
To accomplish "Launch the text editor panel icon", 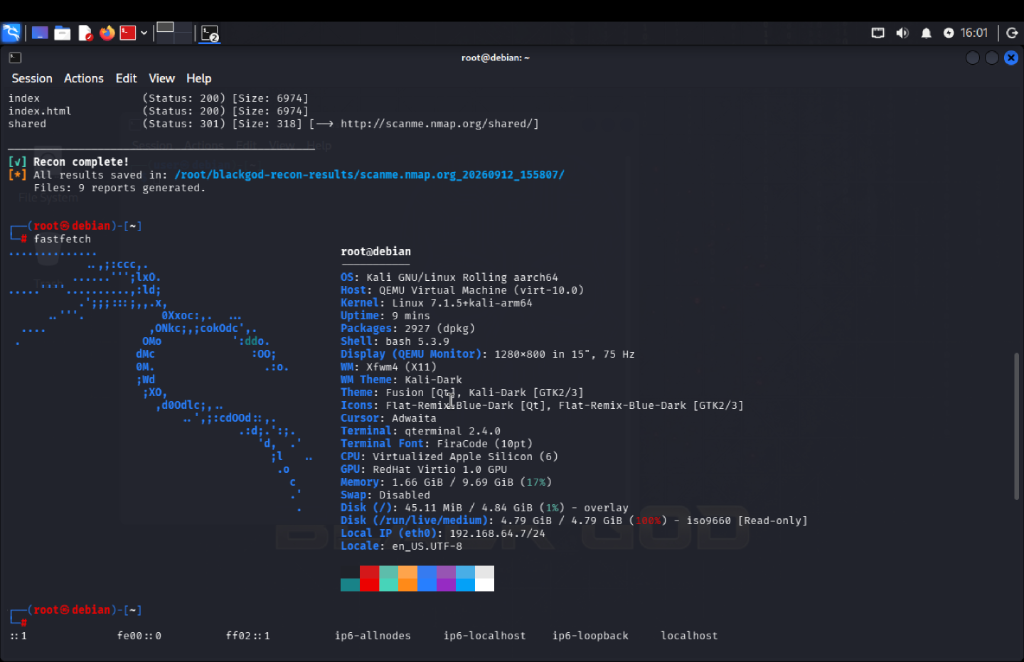I will pyautogui.click(x=86, y=33).
